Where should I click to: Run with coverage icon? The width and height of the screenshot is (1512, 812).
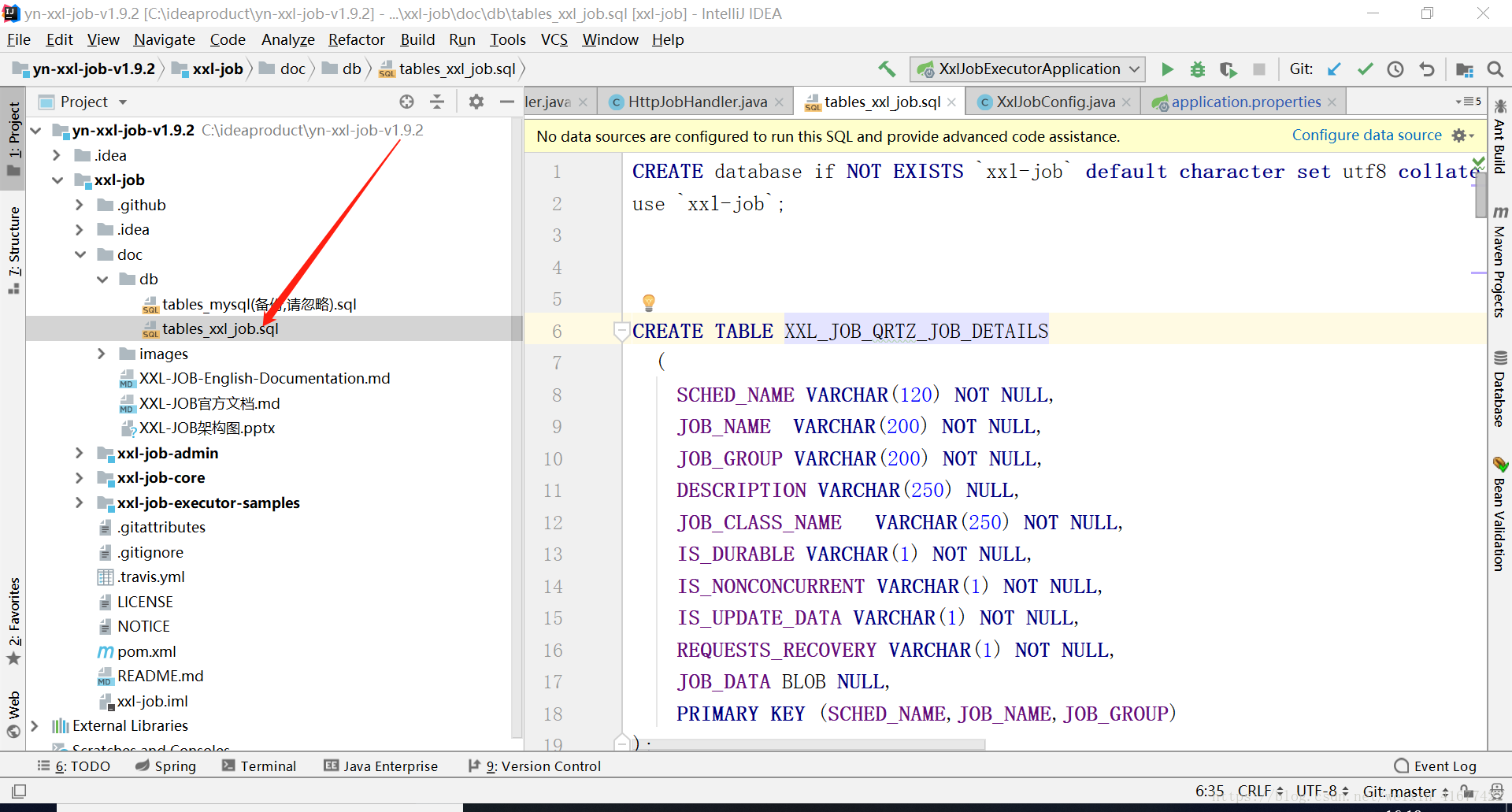click(x=1228, y=69)
